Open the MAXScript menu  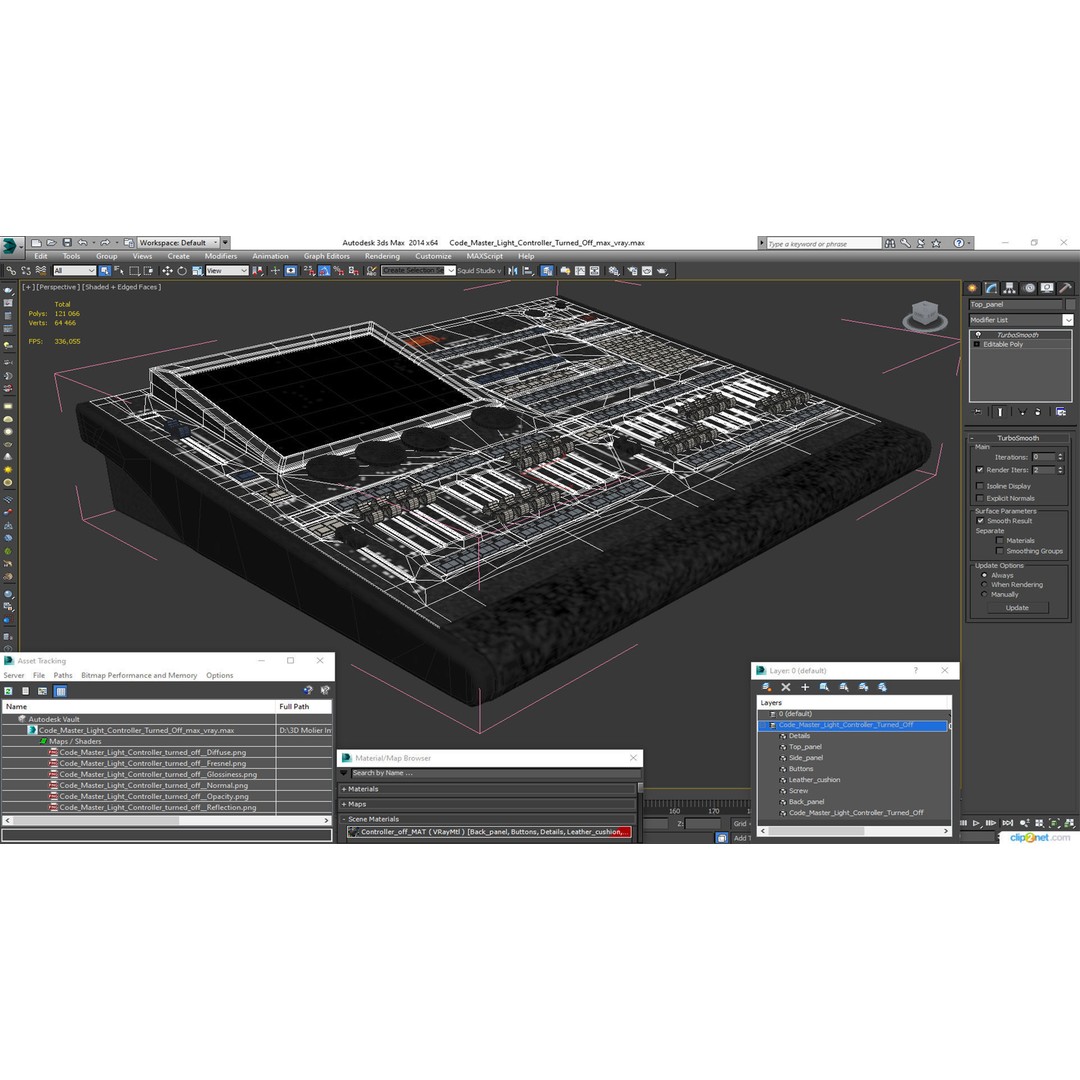pyautogui.click(x=484, y=256)
